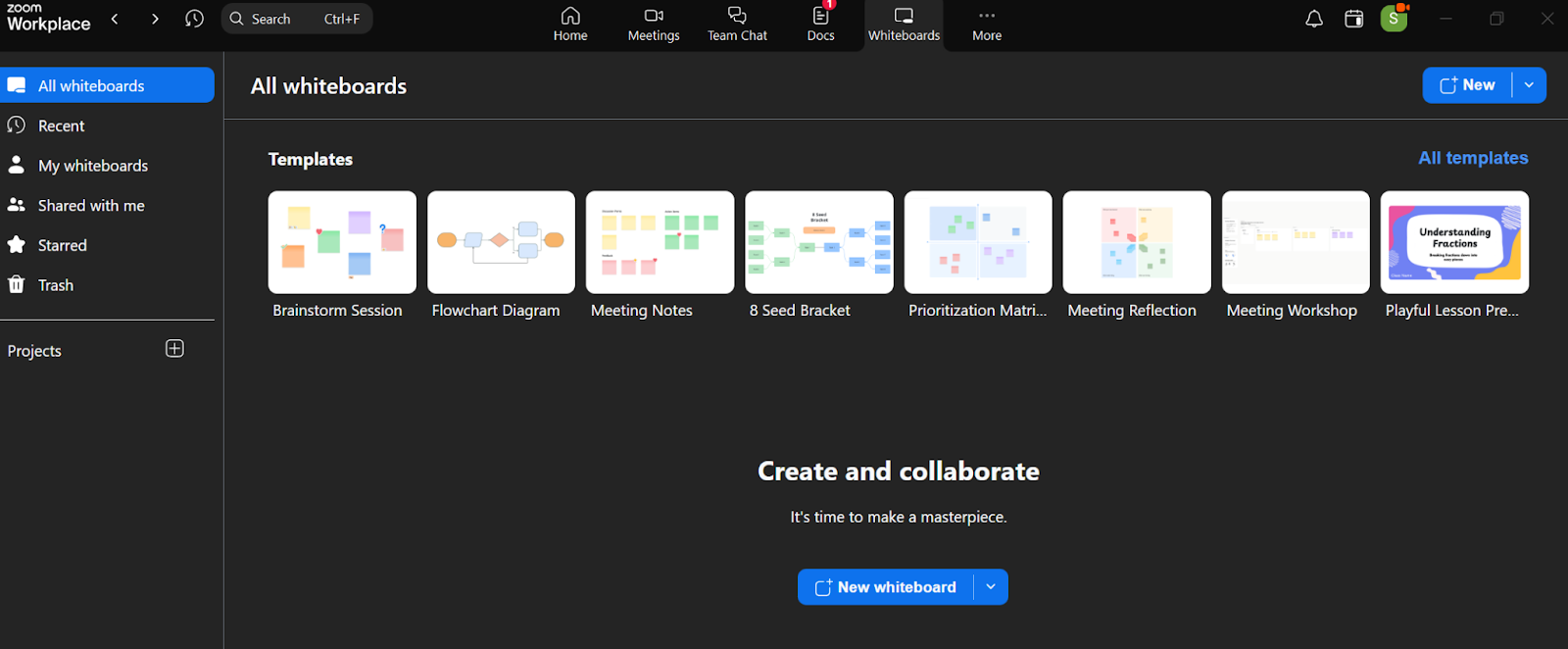Viewport: 1568px width, 649px height.
Task: Click the Search field
Action: (x=297, y=19)
